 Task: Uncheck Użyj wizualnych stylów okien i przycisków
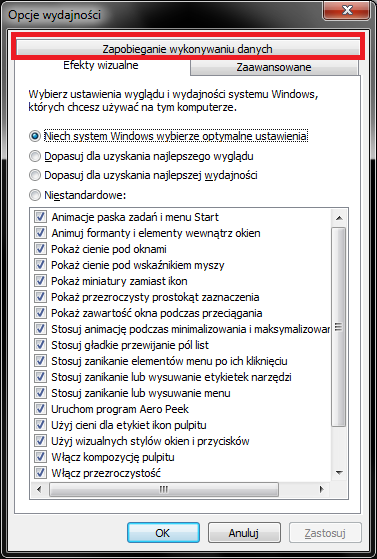pos(40,441)
